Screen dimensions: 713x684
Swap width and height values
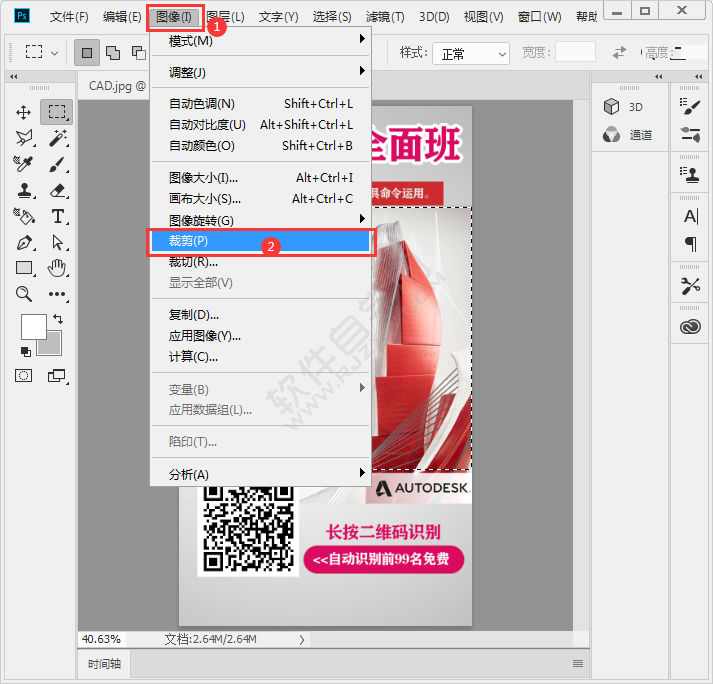619,53
